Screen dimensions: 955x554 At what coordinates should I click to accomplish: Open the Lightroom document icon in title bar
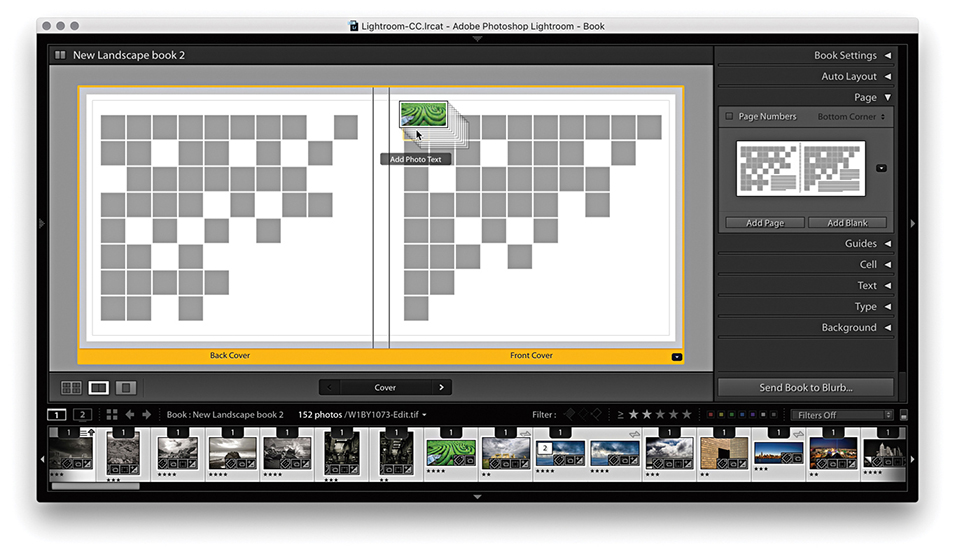pyautogui.click(x=353, y=26)
